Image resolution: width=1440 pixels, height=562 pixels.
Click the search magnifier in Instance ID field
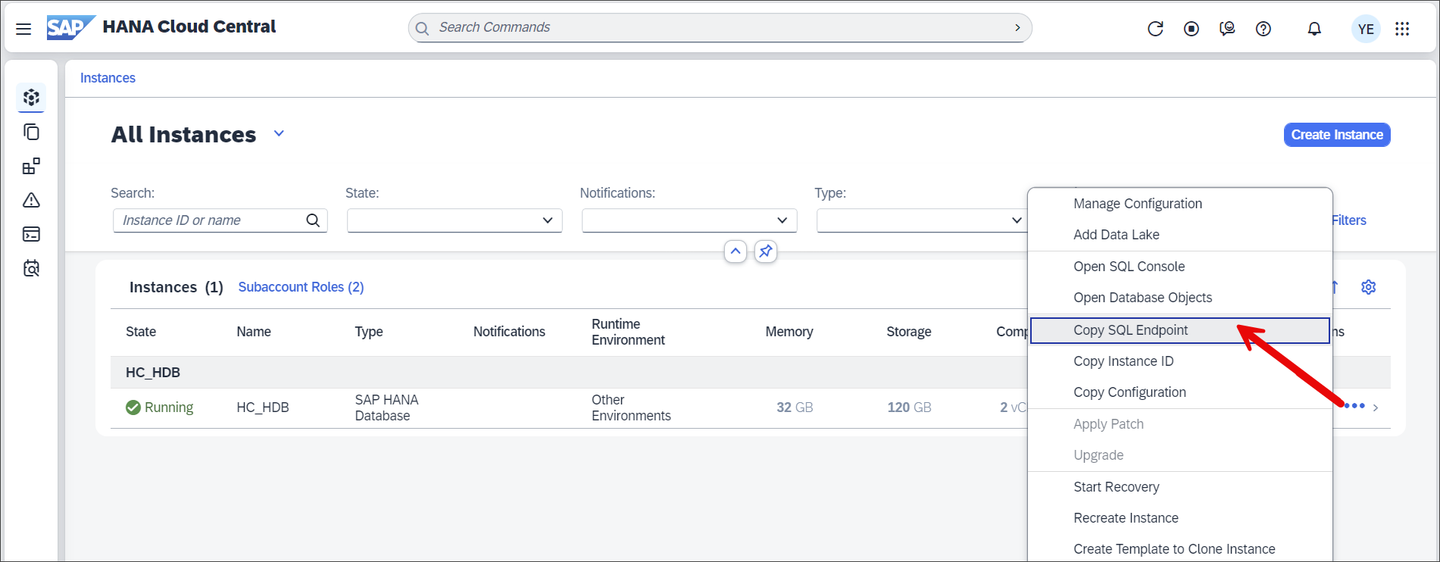313,220
